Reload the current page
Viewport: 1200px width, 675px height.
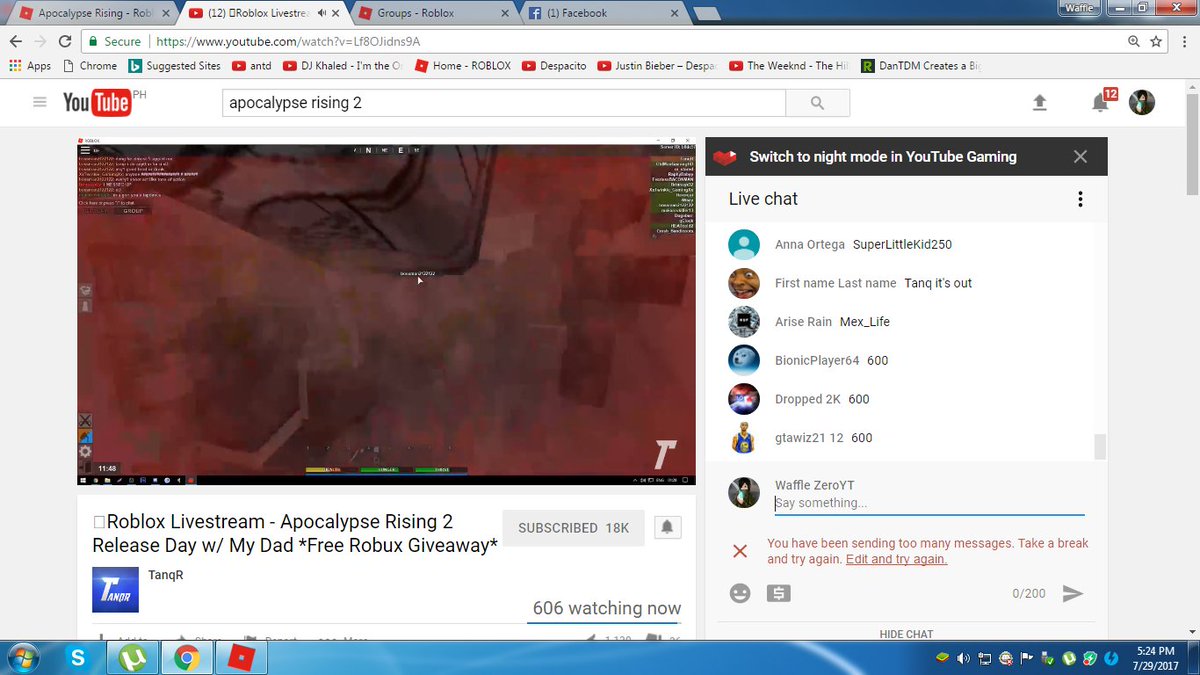65,41
